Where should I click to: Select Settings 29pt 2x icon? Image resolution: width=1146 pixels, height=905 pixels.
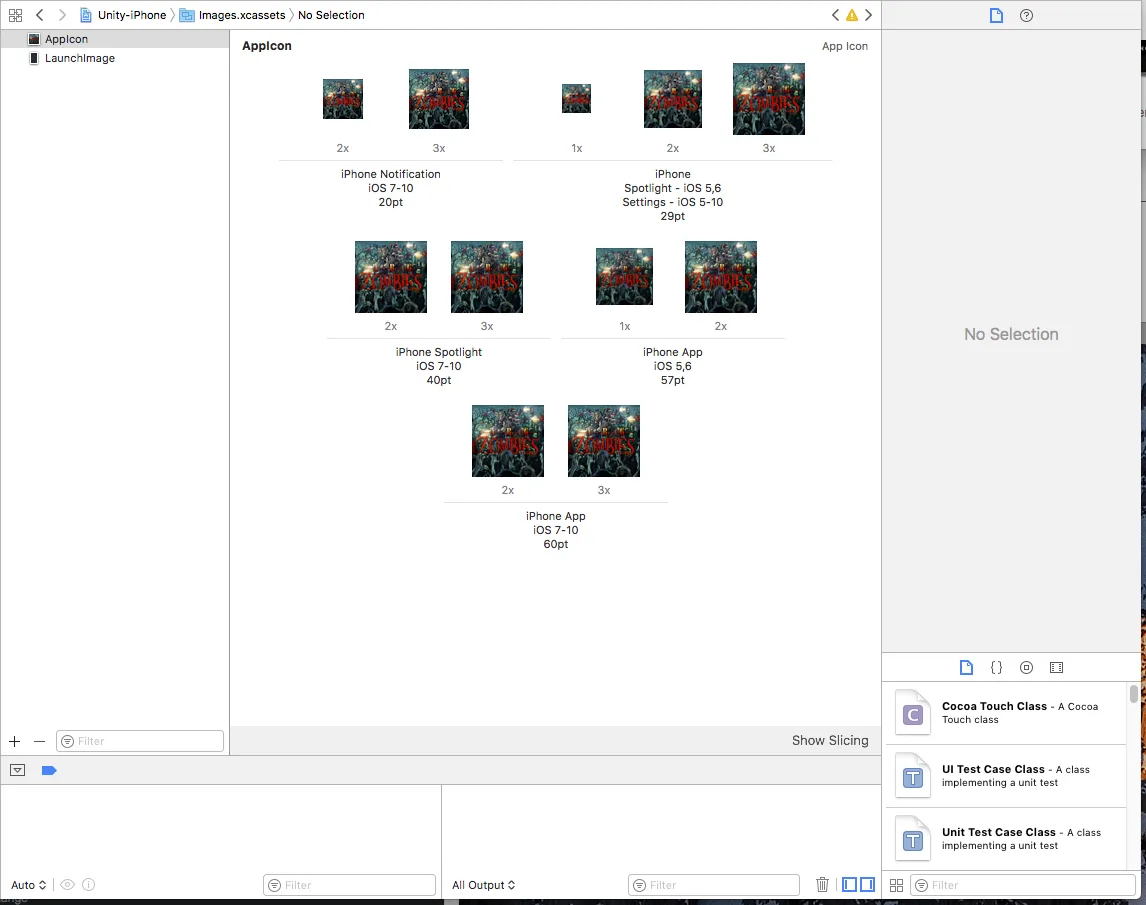[x=672, y=99]
